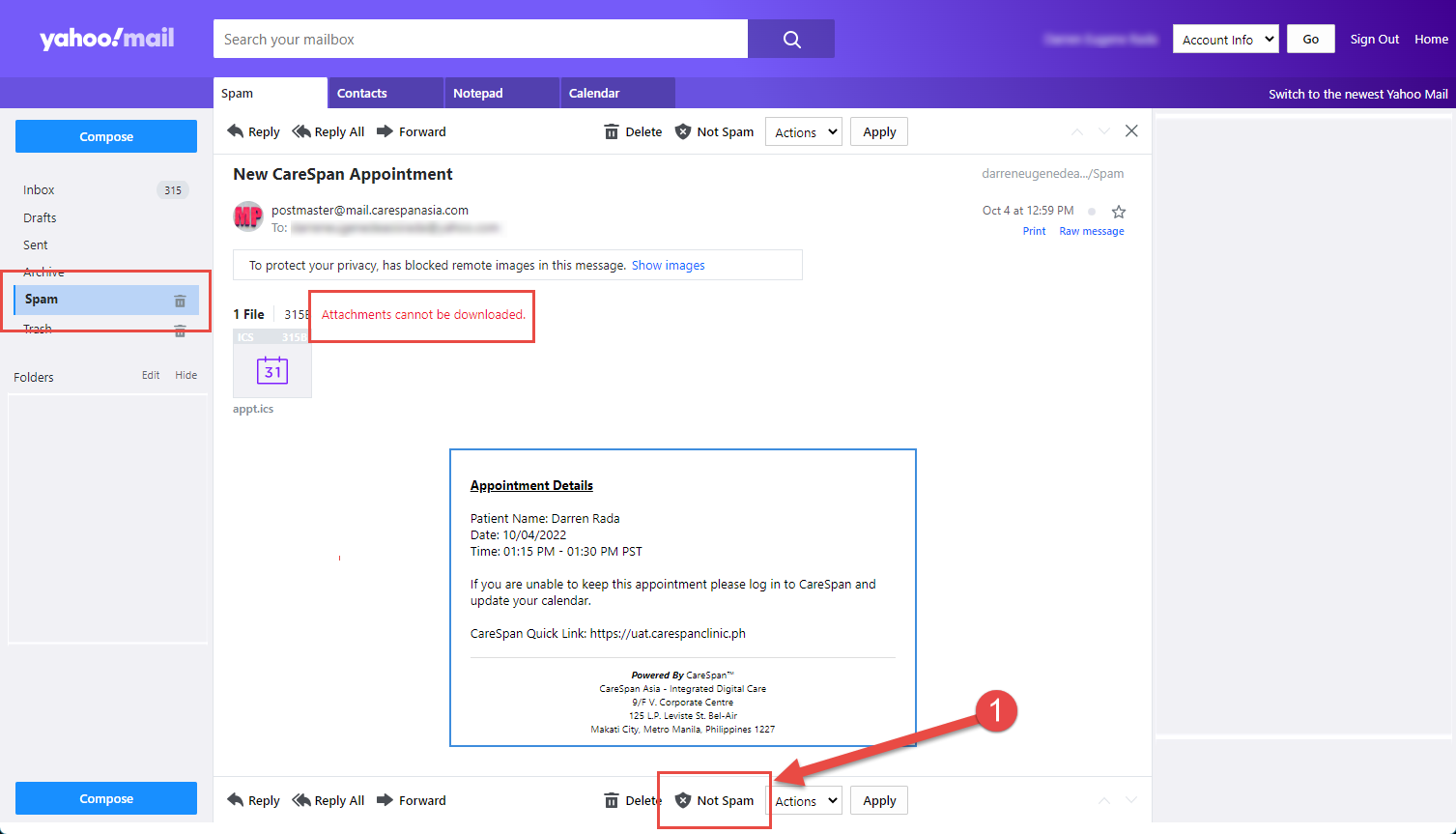Click the New CareSpan Appointment subject
The width and height of the screenshot is (1456, 834).
click(343, 174)
